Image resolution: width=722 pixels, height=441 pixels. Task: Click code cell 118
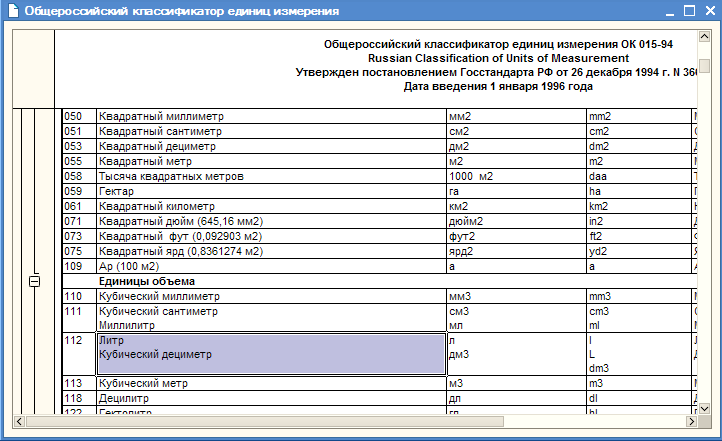click(79, 398)
